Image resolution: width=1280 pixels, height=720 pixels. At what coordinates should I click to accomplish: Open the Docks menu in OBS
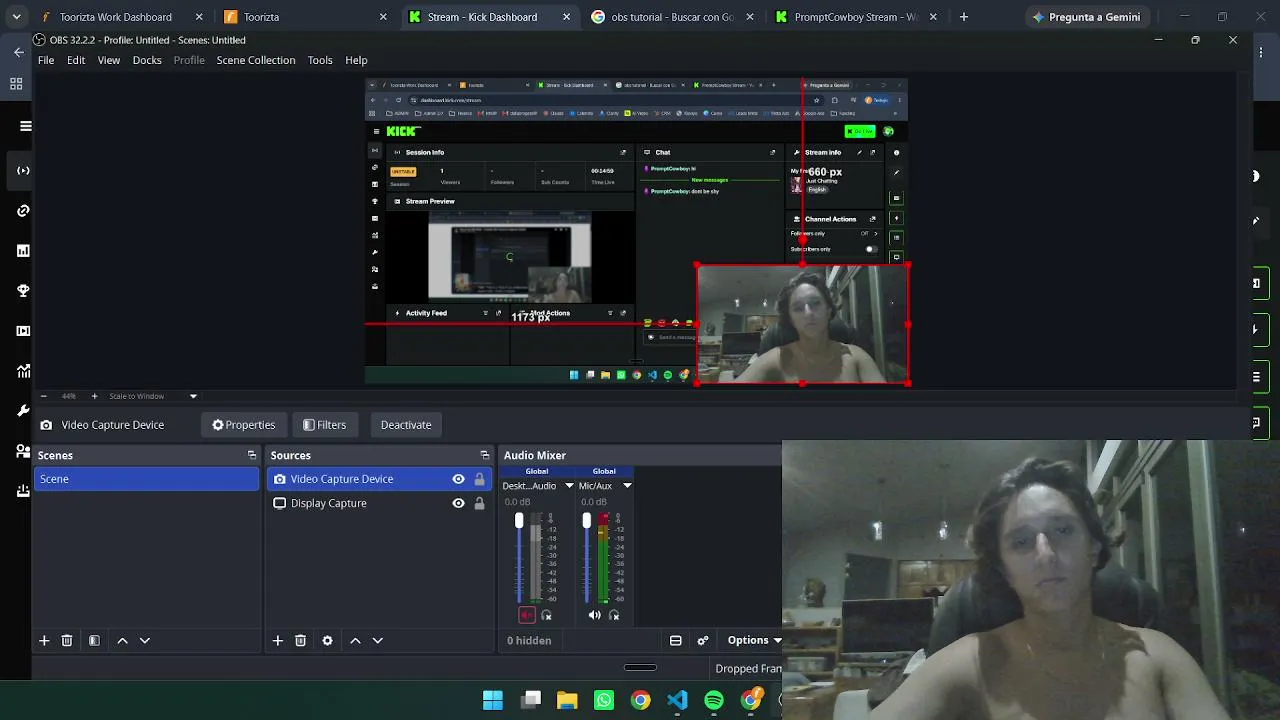click(x=147, y=60)
